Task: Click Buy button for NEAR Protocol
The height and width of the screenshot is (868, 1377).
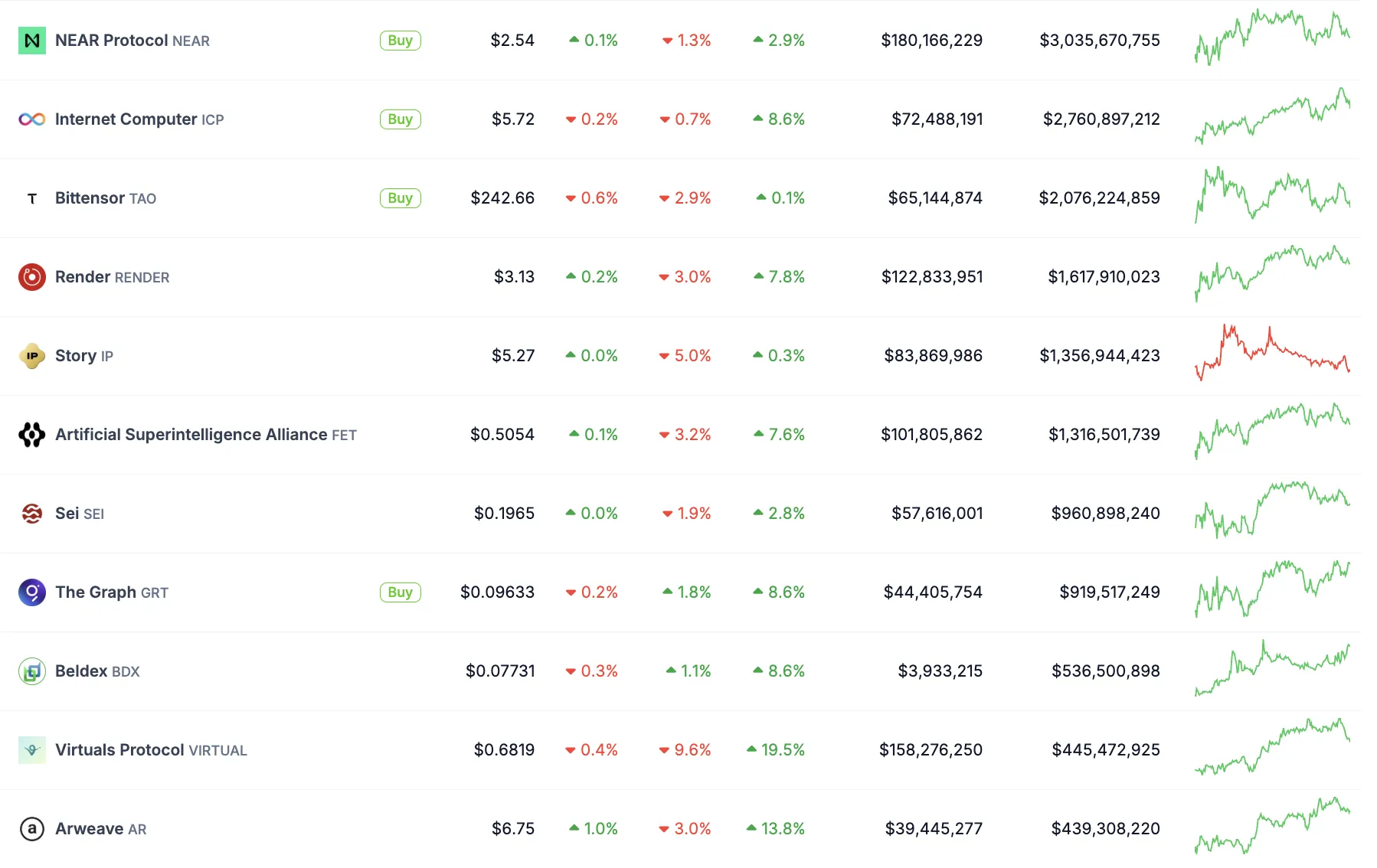Action: [400, 41]
